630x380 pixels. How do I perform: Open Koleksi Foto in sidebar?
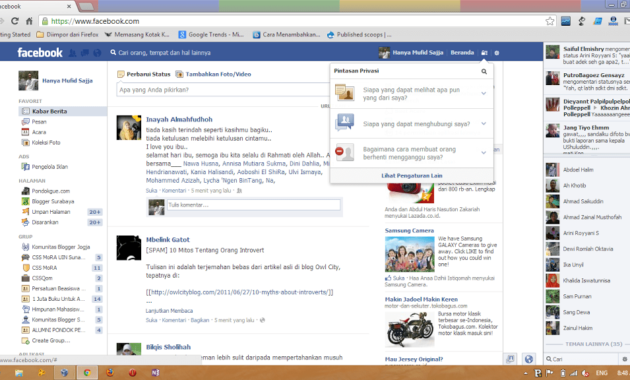coord(41,142)
